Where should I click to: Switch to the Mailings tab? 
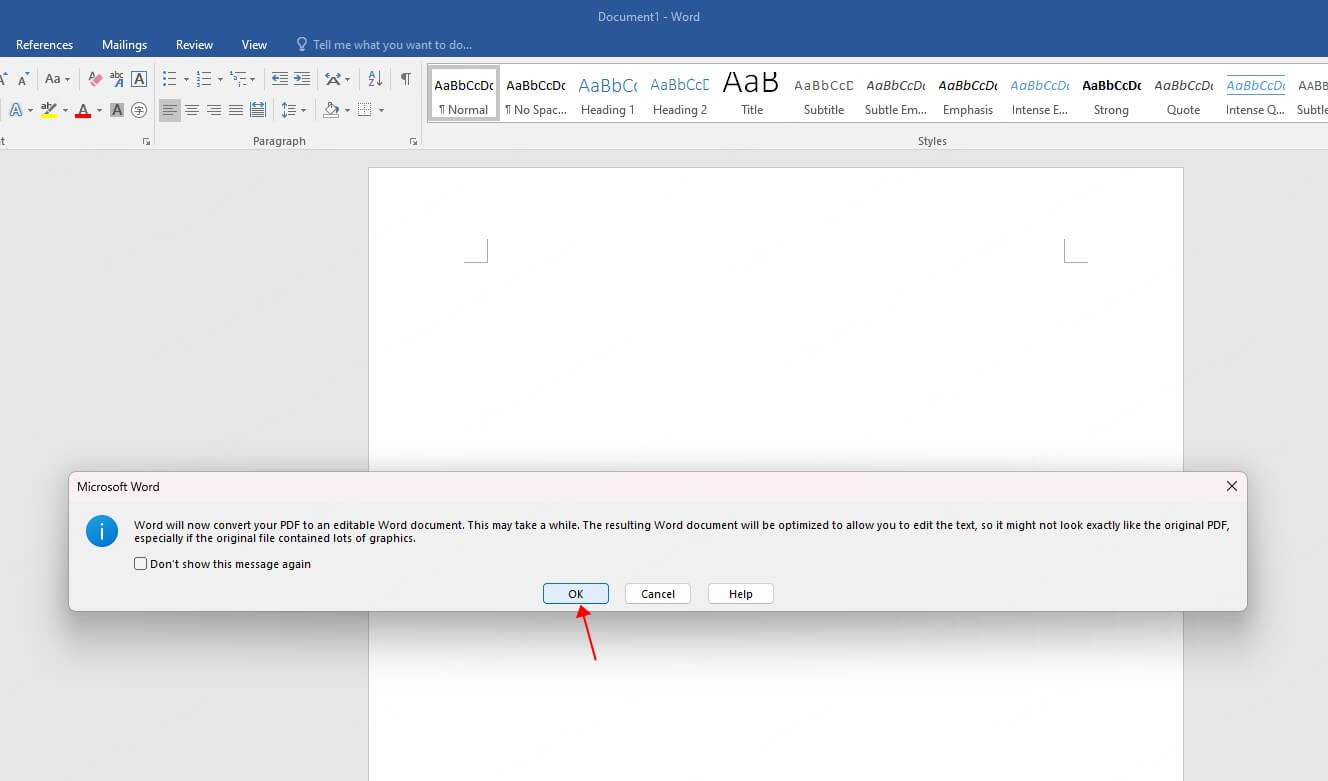124,45
